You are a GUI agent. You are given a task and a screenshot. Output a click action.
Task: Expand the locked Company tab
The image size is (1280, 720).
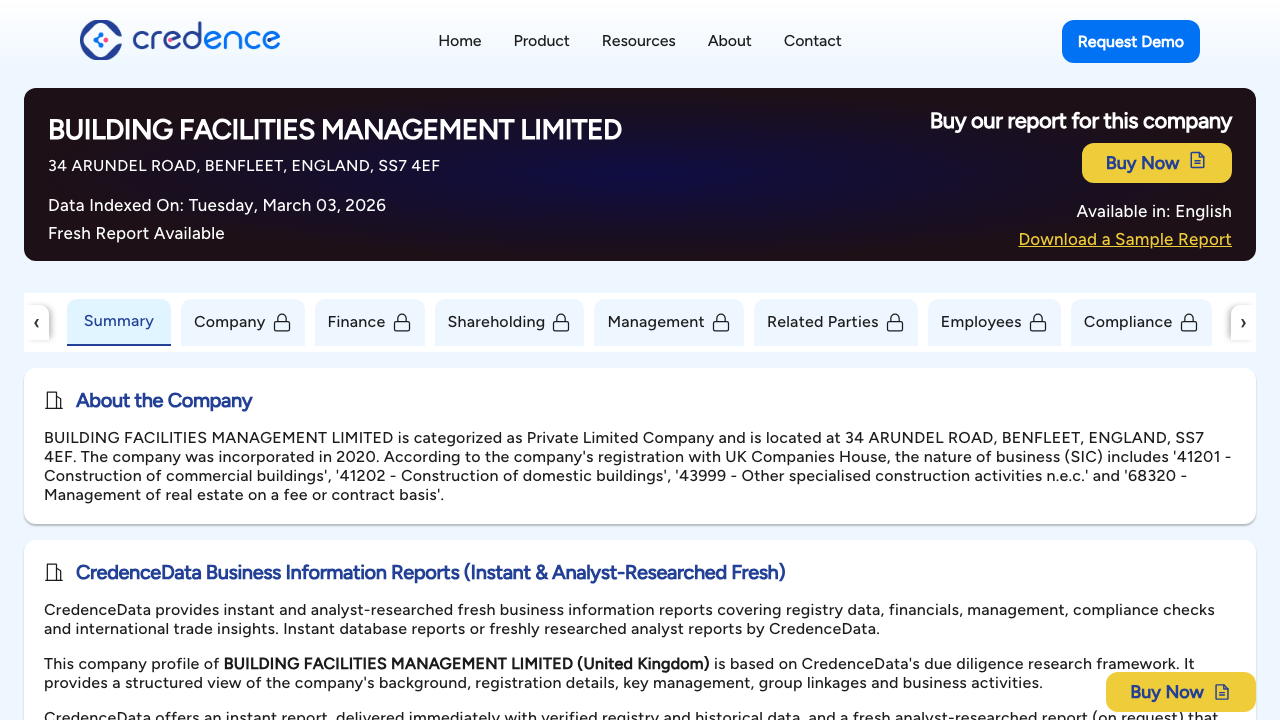(x=242, y=322)
